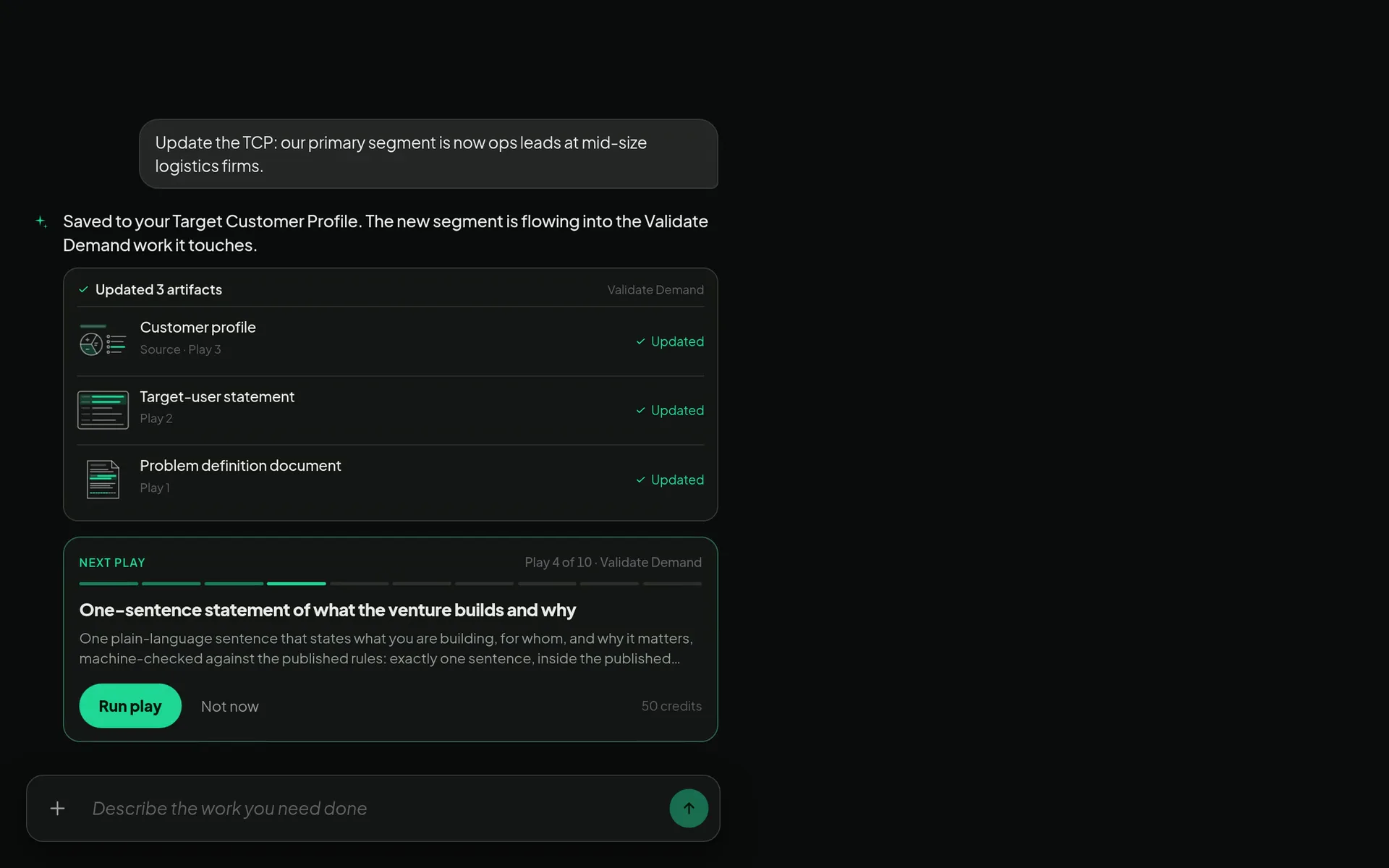
Task: Click the Source · Play 3 subtitle
Action: coord(180,349)
